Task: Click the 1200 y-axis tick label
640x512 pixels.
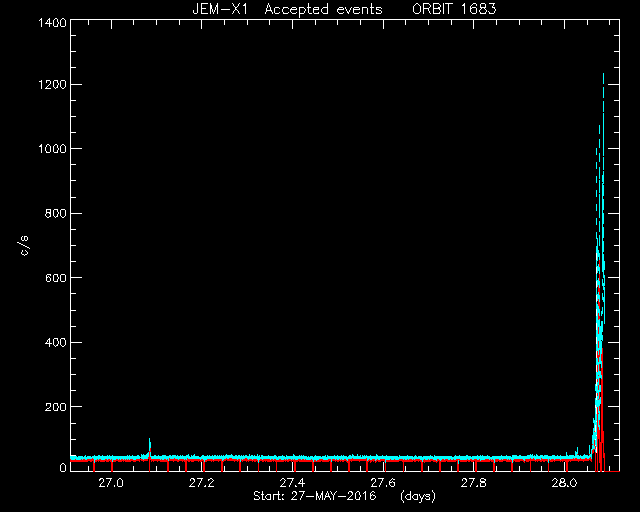Action: (x=52, y=85)
